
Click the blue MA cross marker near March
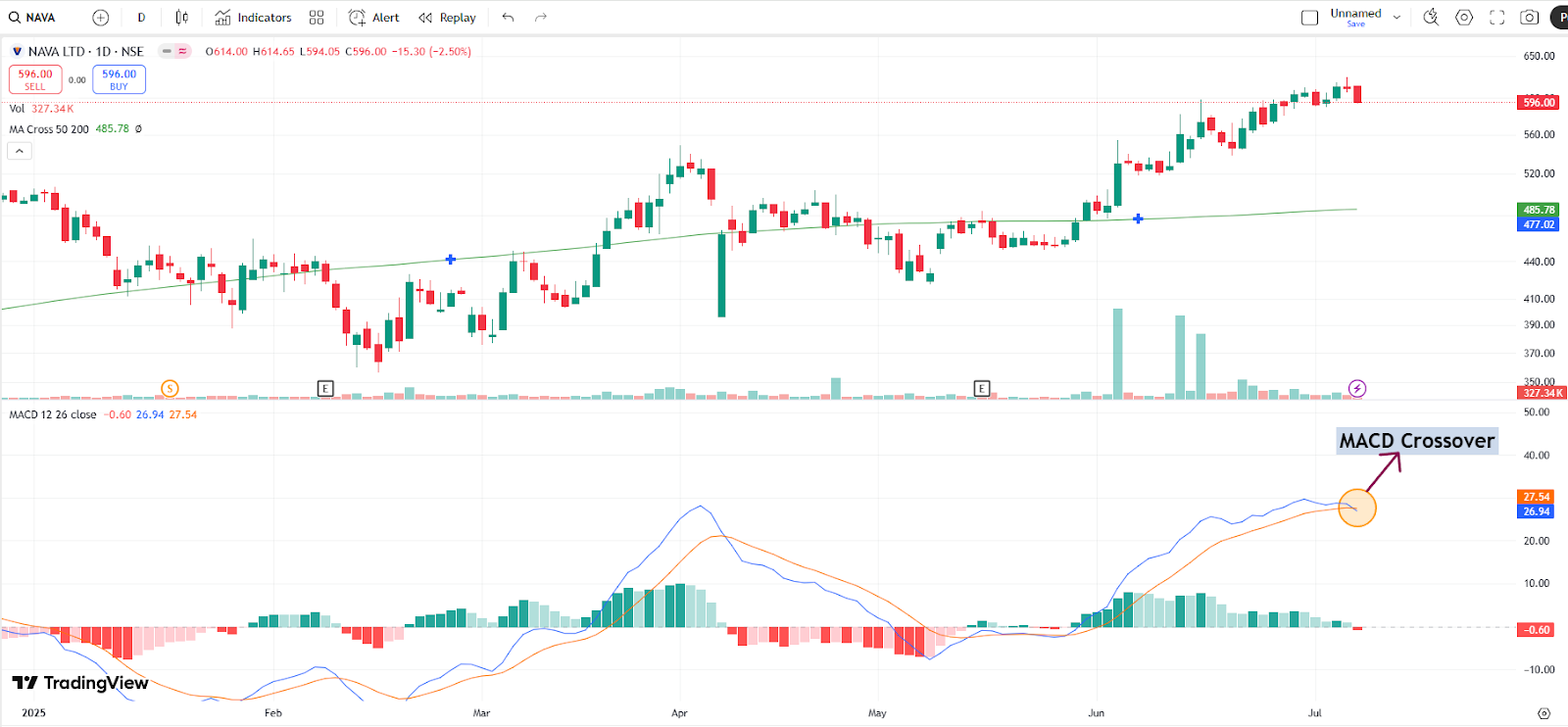pos(450,260)
